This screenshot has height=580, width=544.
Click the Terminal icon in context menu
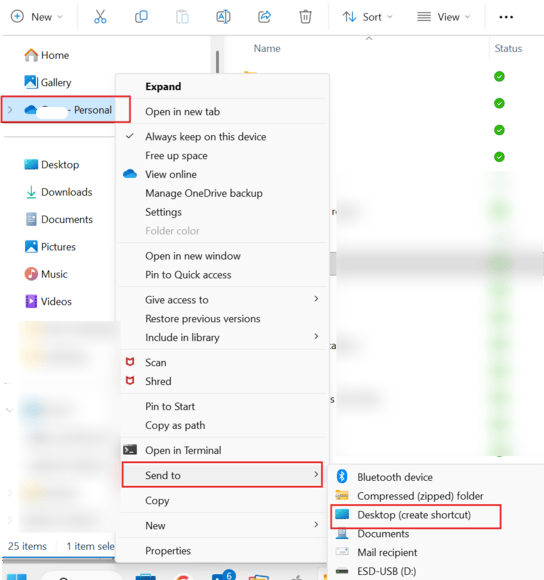130,450
